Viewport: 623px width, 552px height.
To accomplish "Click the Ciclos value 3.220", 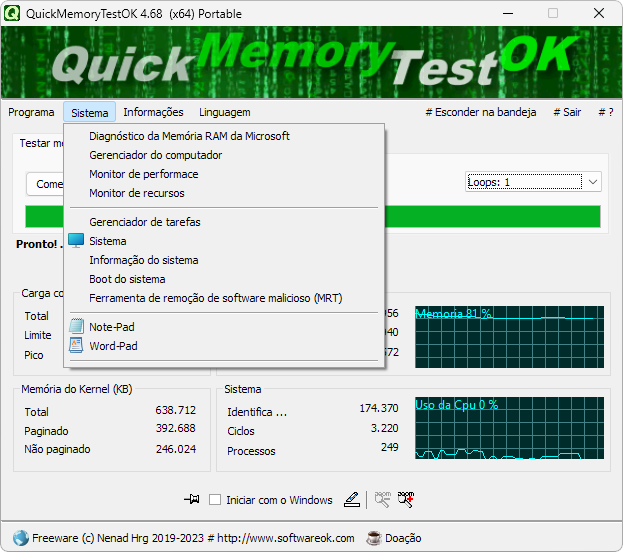I will 384,428.
